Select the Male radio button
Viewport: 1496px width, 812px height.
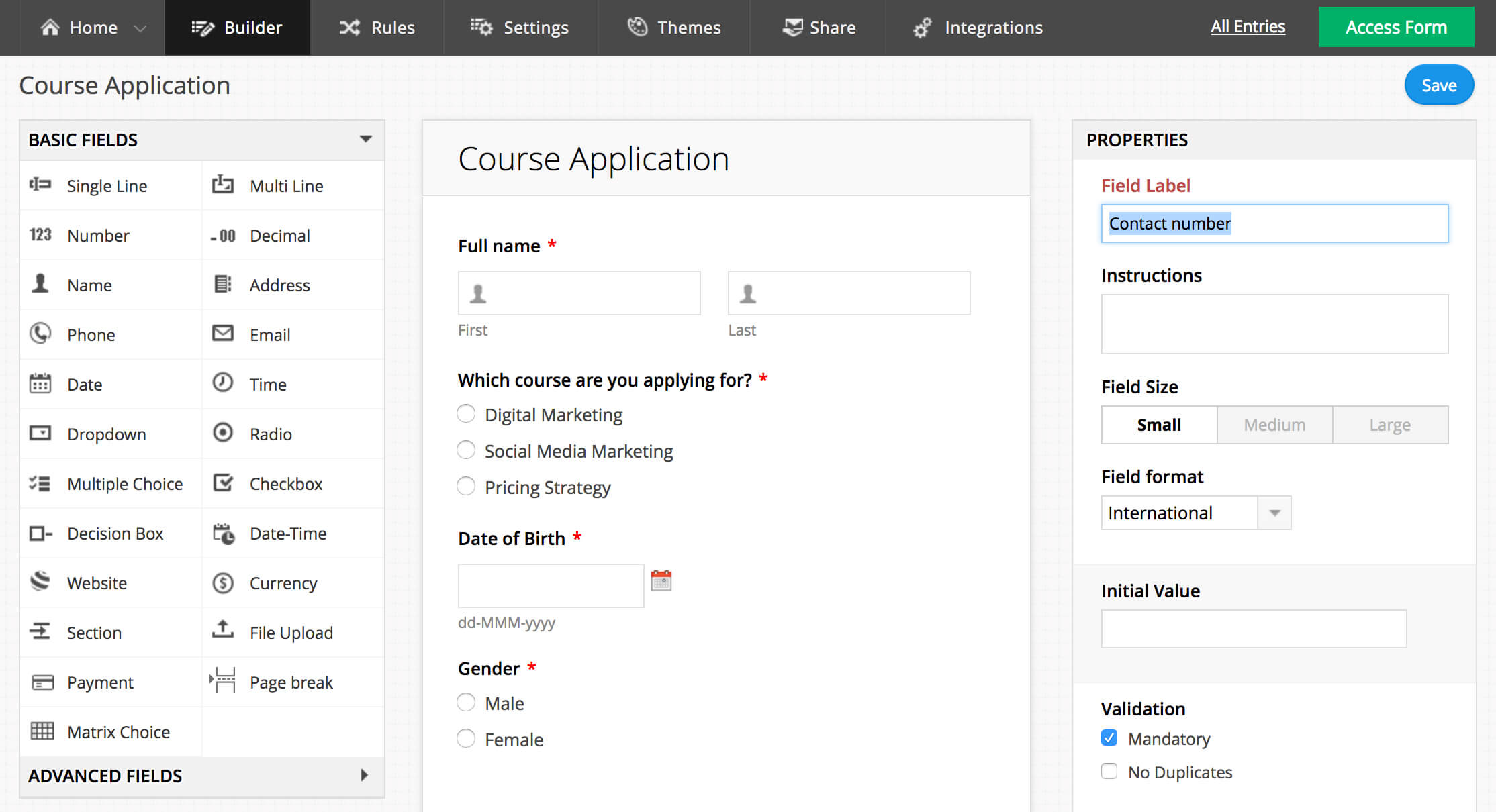tap(465, 703)
